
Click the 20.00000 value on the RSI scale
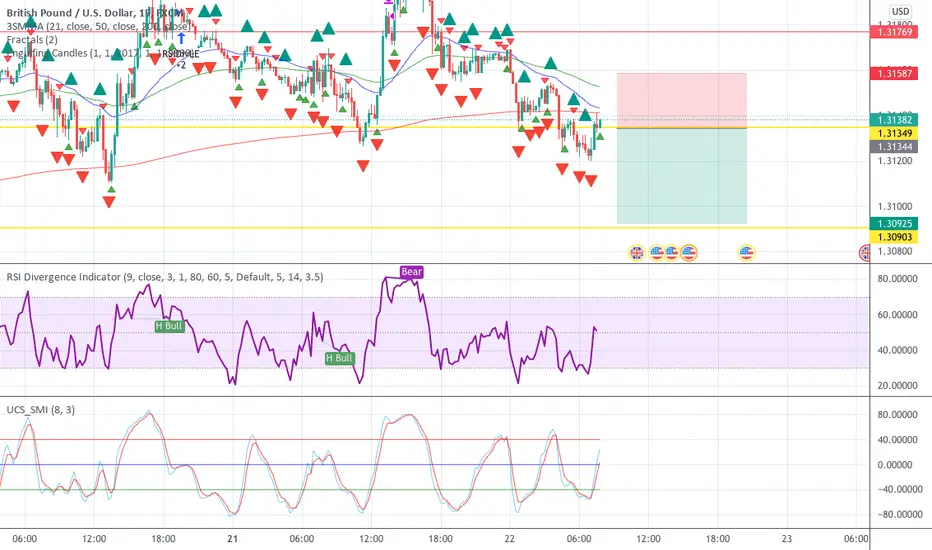[x=898, y=385]
